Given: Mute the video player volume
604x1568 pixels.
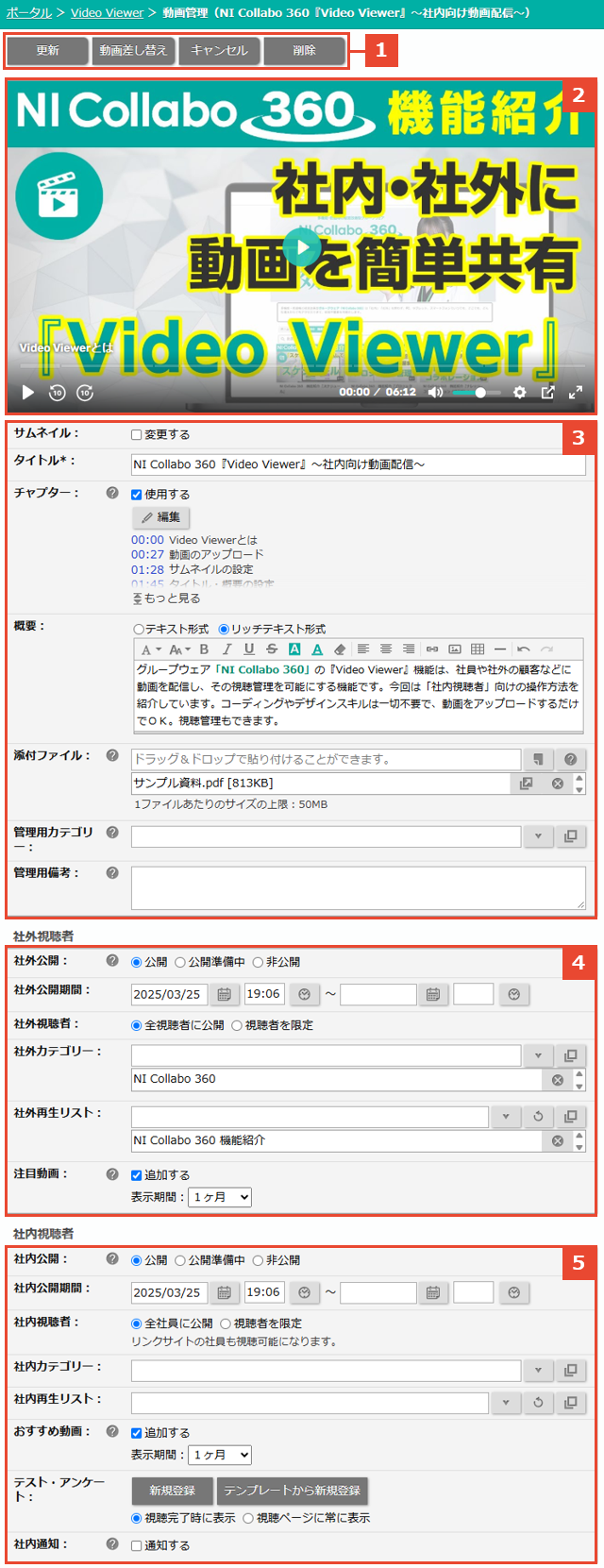Looking at the screenshot, I should tap(435, 392).
